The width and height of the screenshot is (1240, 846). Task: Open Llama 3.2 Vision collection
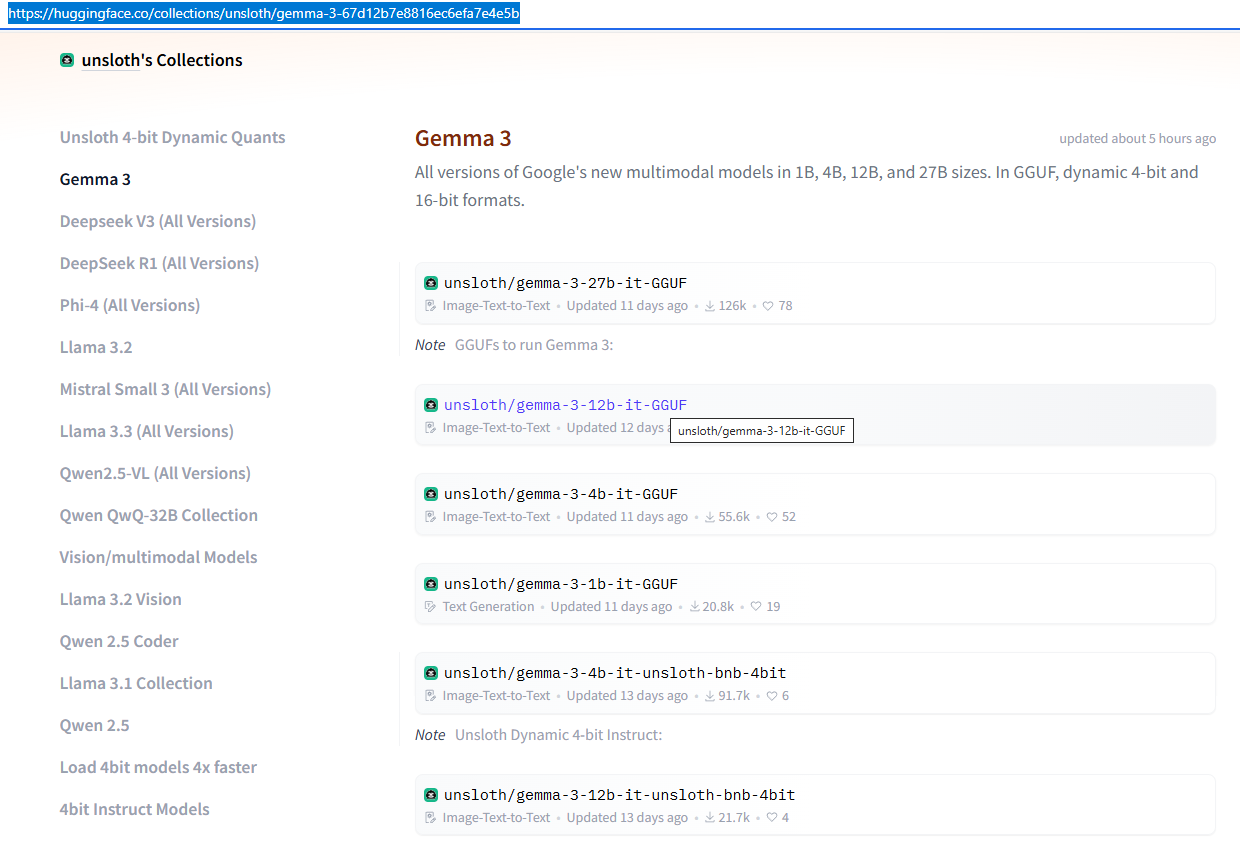click(121, 599)
